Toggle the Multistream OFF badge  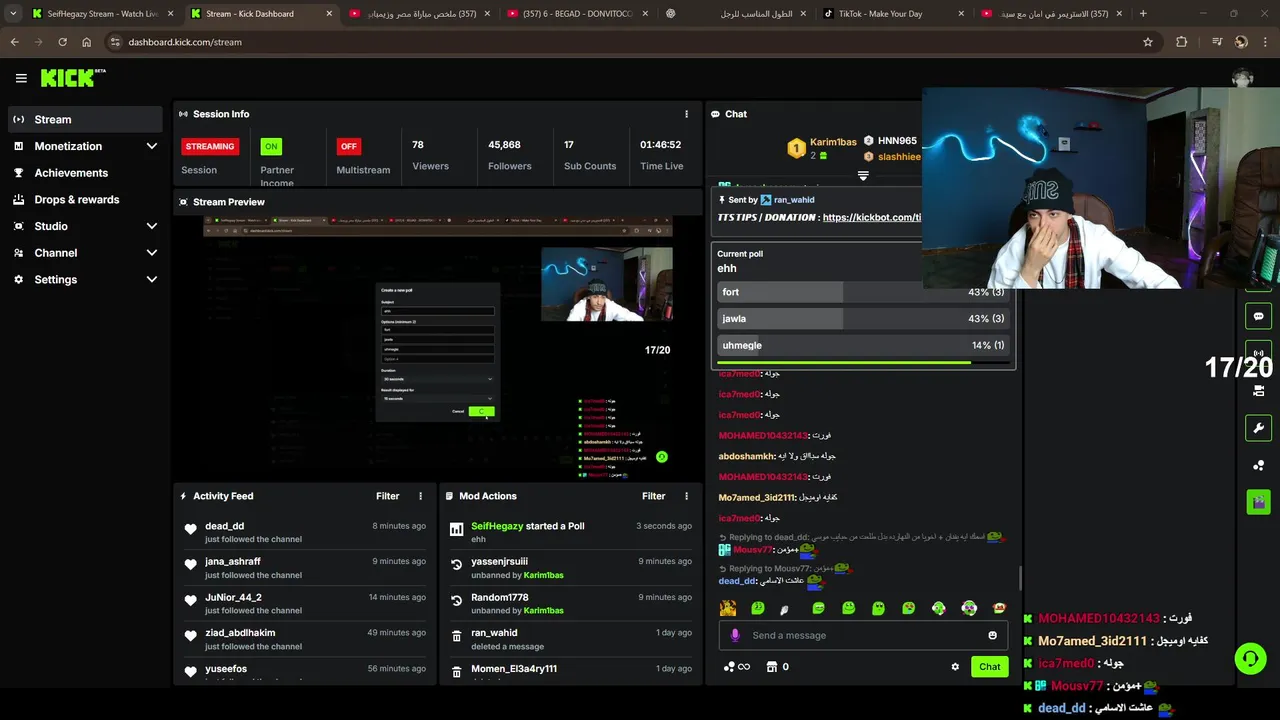(x=349, y=146)
